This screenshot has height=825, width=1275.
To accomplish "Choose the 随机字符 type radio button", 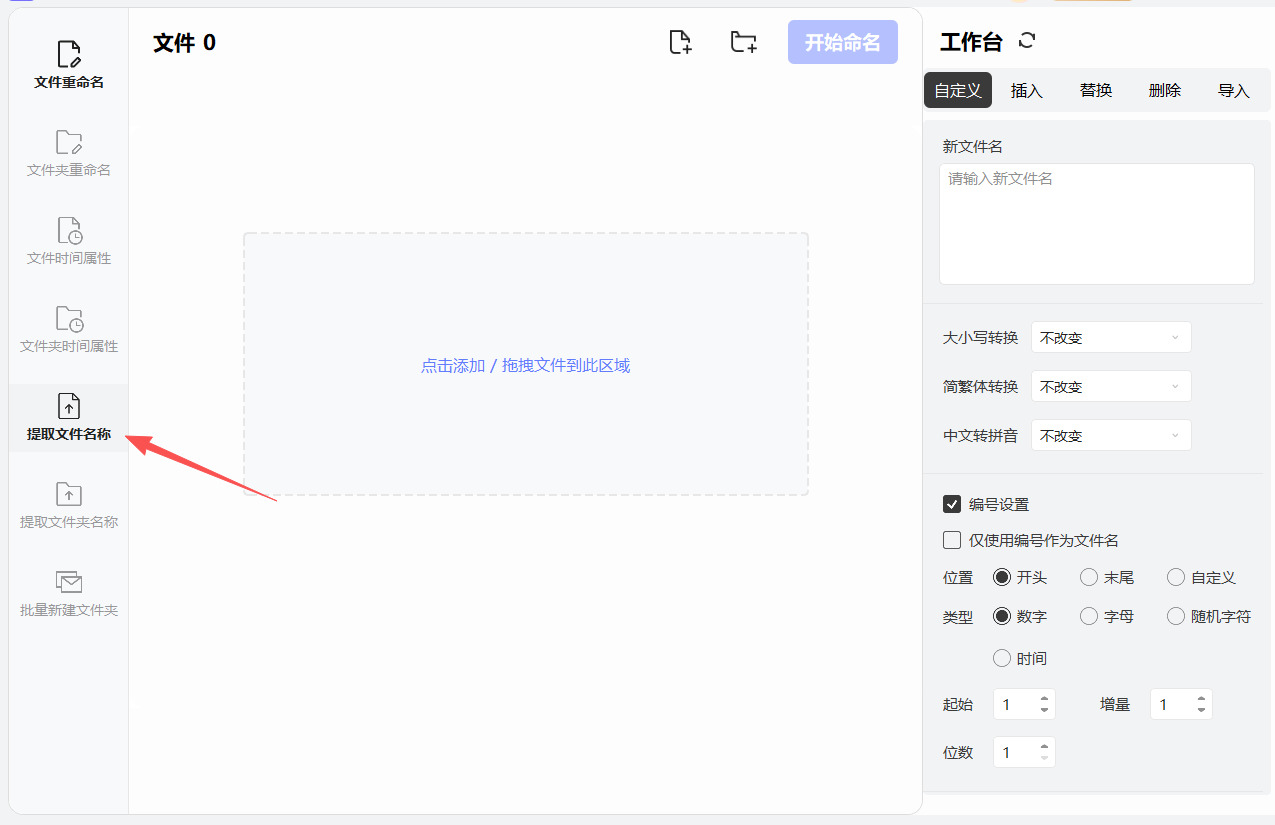I will 1176,616.
